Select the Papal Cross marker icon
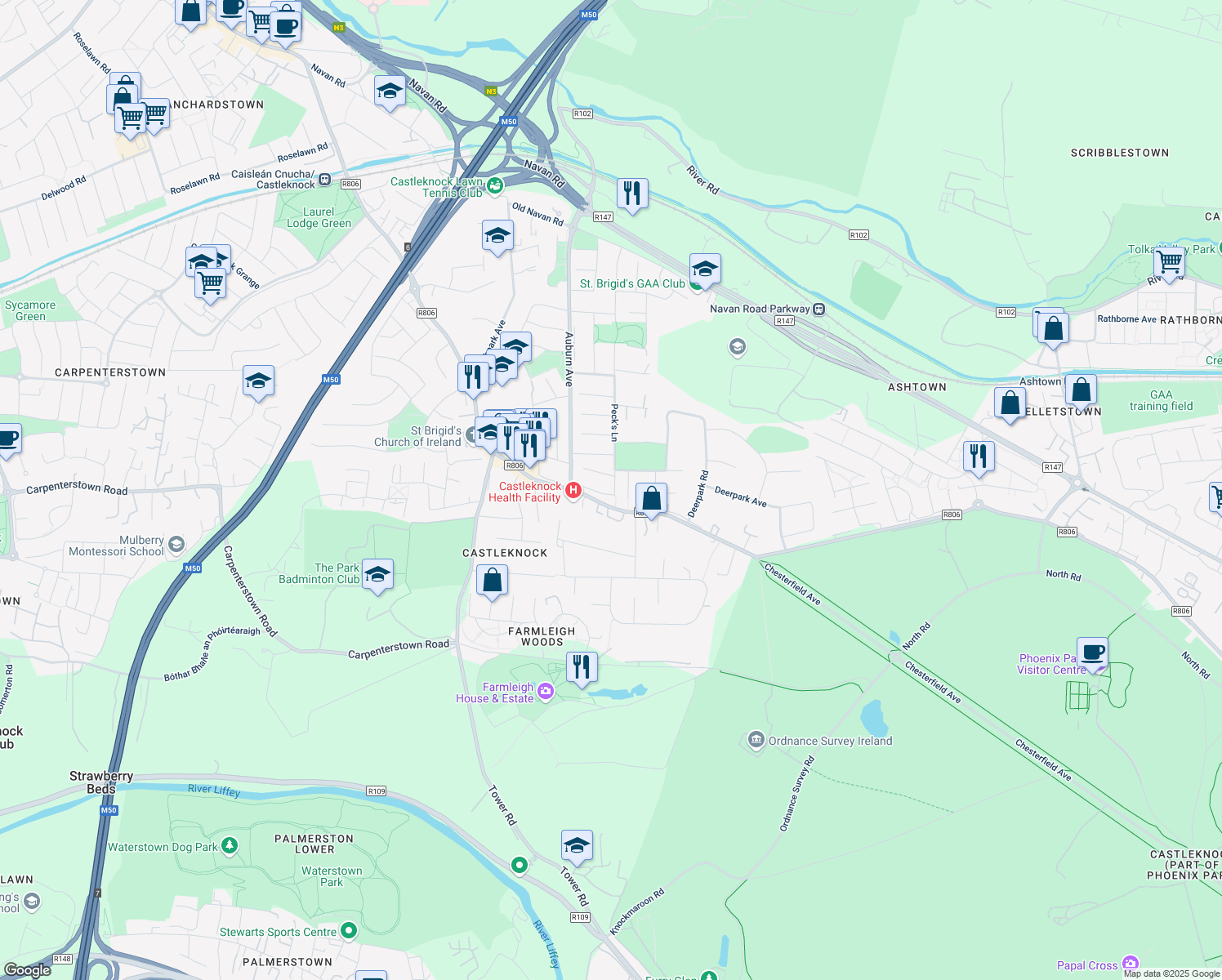This screenshot has height=980, width=1222. [x=1131, y=964]
